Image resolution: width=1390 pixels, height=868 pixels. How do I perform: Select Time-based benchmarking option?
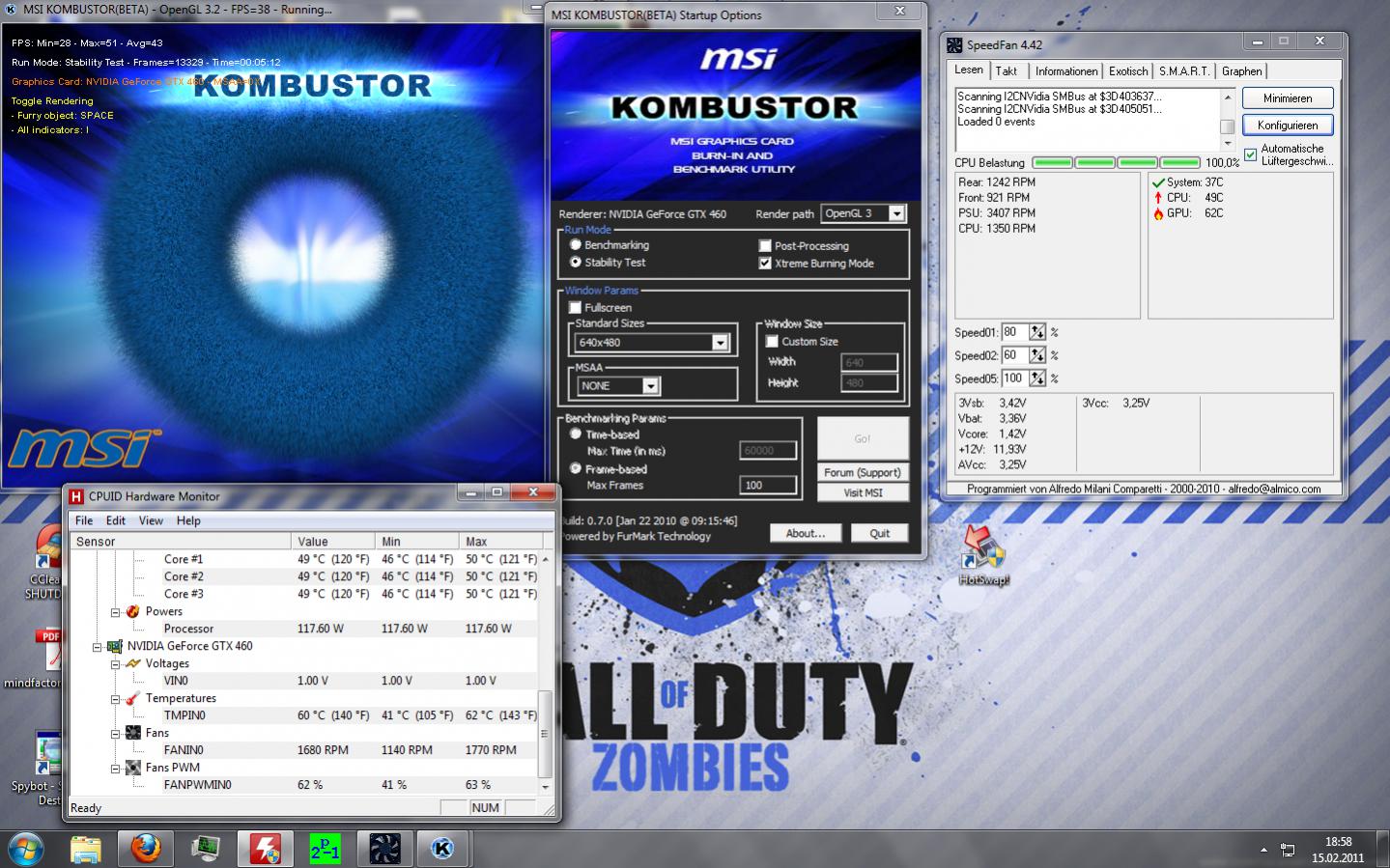(x=576, y=434)
